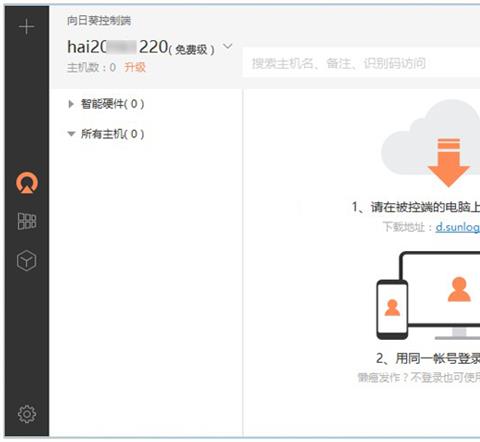Collapse the 所有主机(0) group triangle

coord(71,134)
